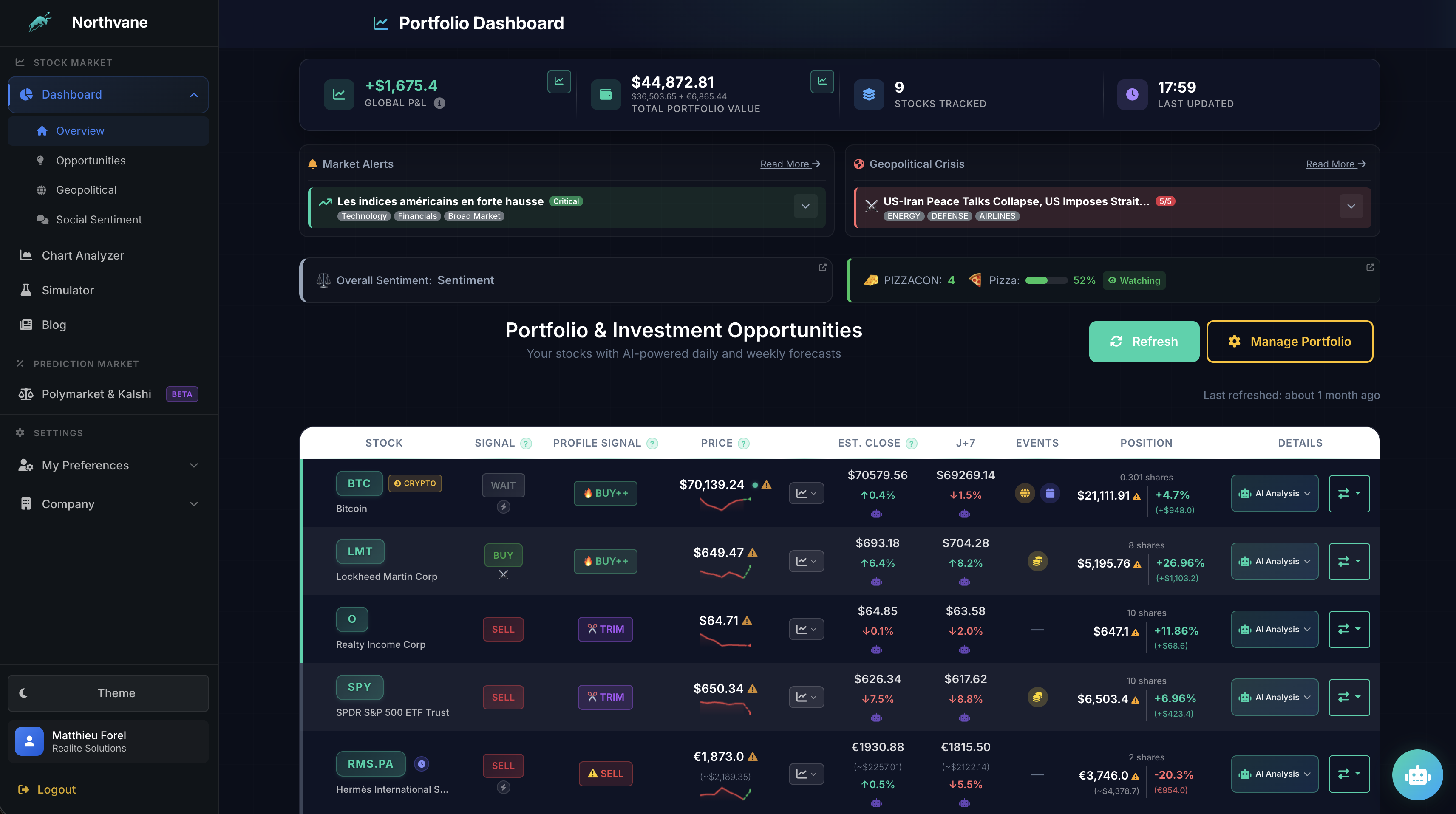Open the Total Portfolio Value chart icon

[x=822, y=81]
